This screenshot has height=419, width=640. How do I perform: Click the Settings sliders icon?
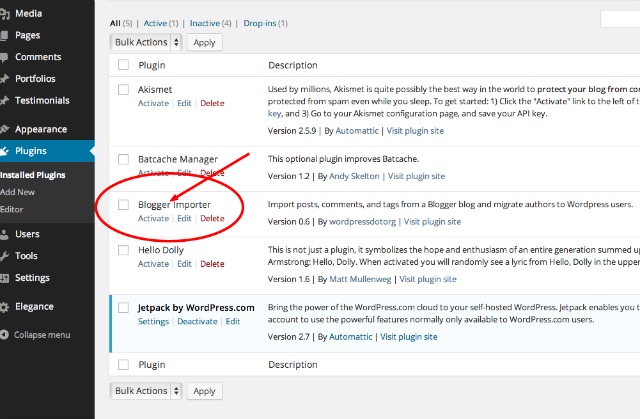[x=4, y=278]
